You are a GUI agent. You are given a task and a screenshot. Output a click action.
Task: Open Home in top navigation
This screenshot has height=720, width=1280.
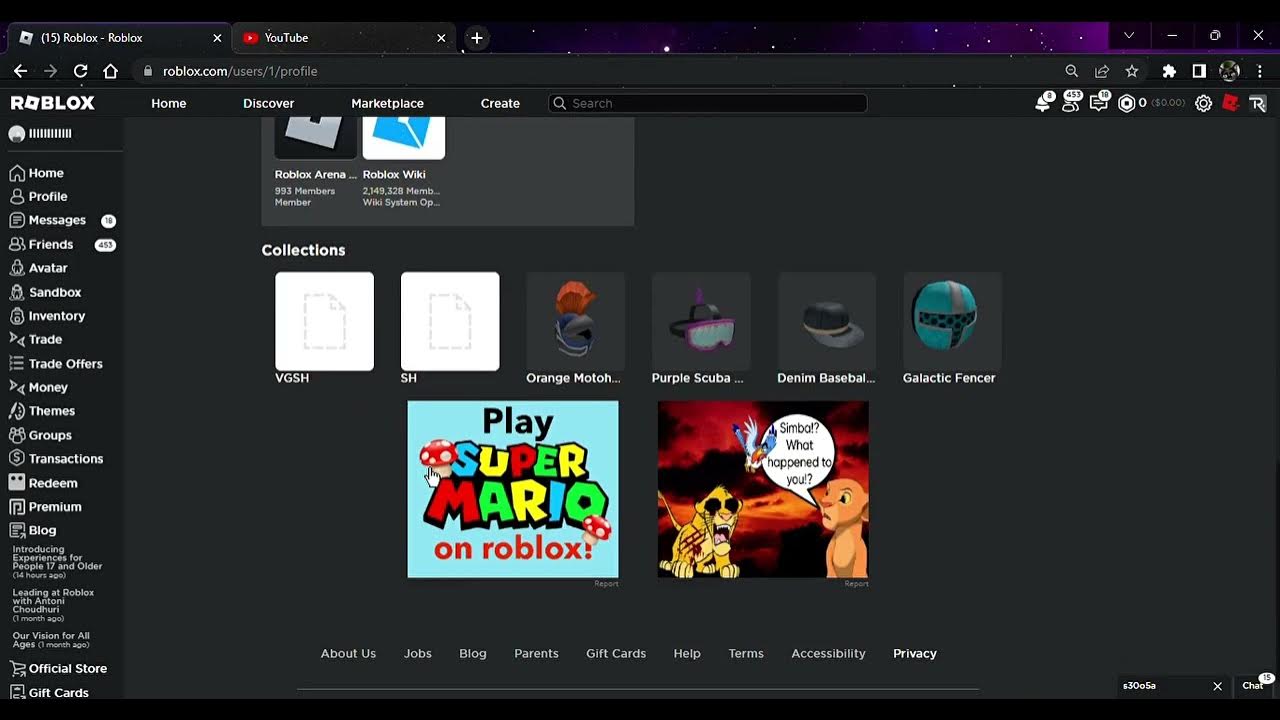click(169, 103)
